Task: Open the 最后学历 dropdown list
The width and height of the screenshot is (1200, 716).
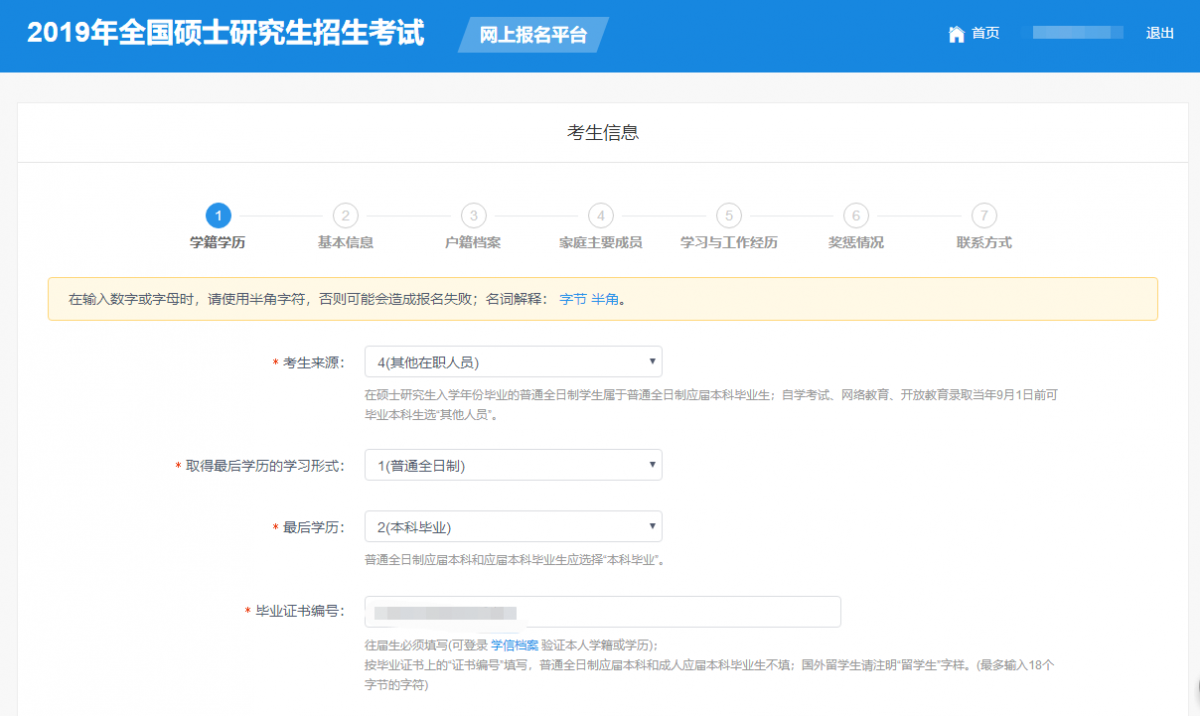Action: [512, 526]
